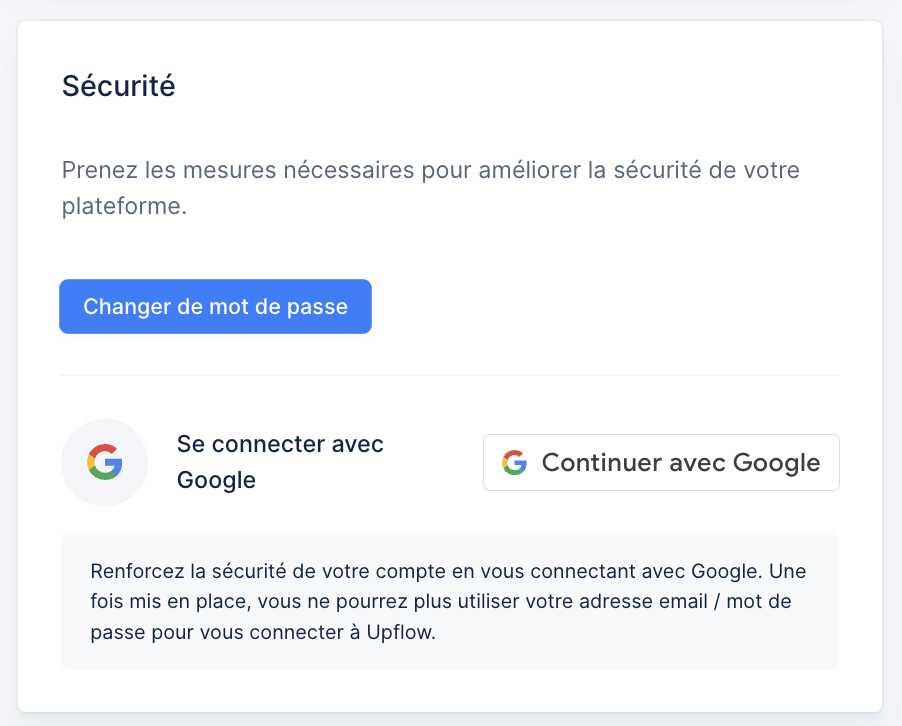902x726 pixels.
Task: Click the Google text in the Continuer button
Action: coord(777,463)
